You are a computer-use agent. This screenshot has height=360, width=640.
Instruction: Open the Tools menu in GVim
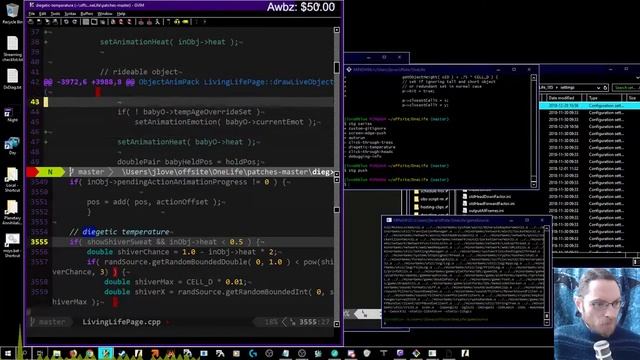(55, 14)
